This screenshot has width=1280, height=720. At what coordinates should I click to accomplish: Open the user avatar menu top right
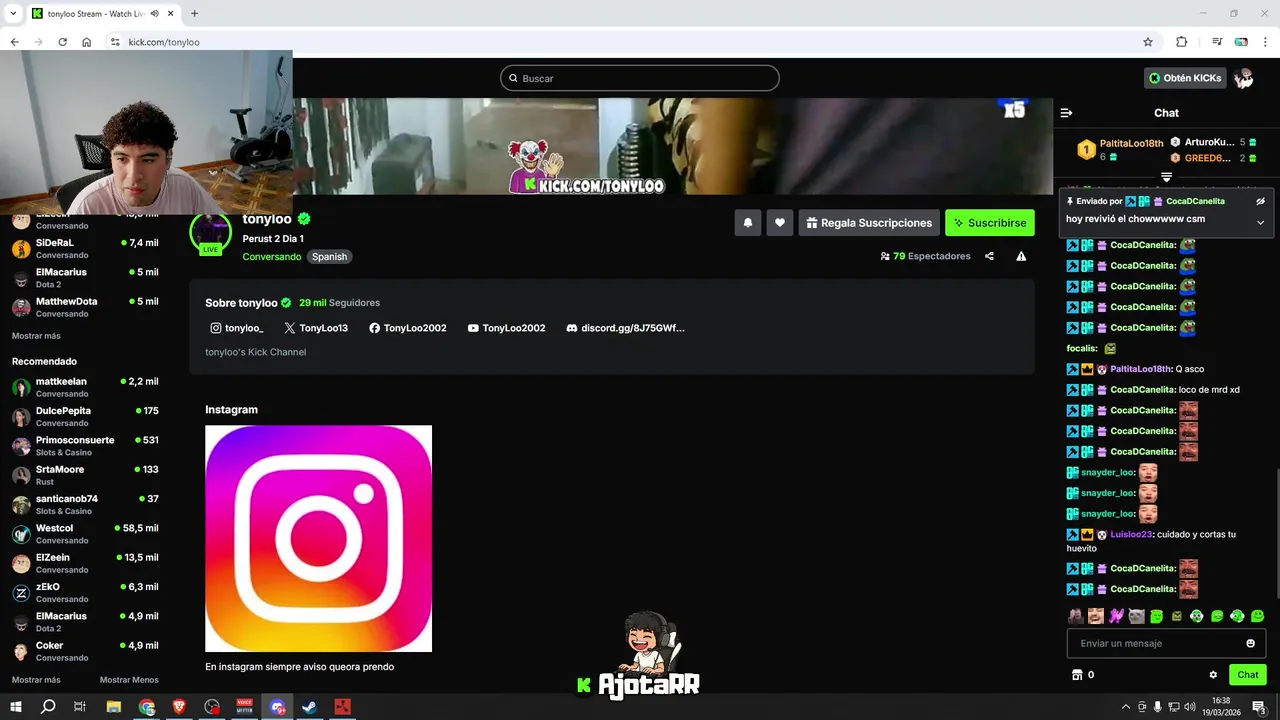coord(1244,78)
